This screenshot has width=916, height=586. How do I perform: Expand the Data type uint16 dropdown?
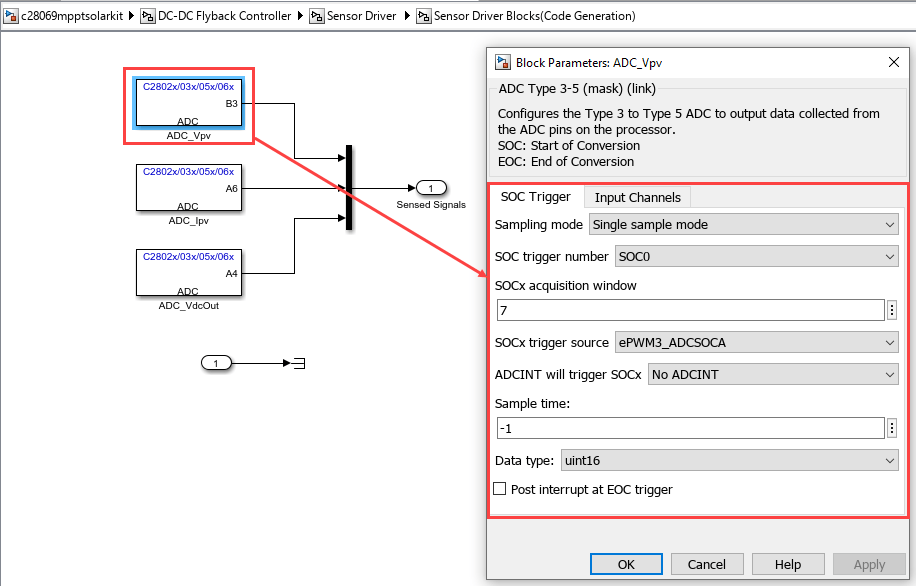click(730, 460)
